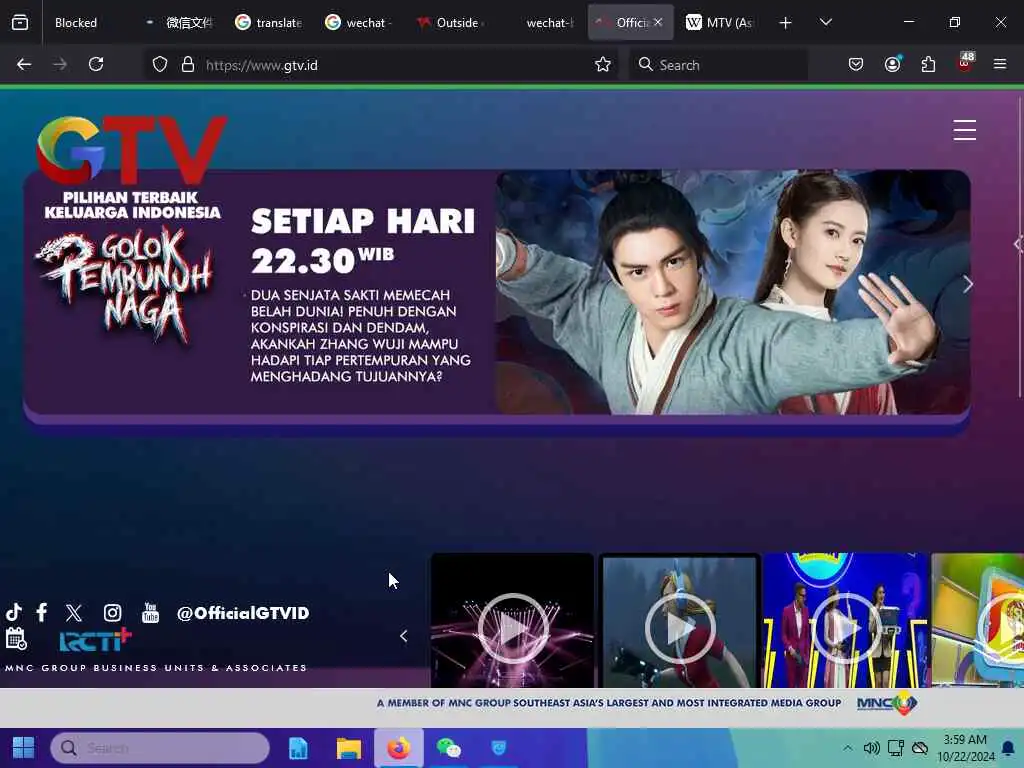The width and height of the screenshot is (1024, 768).
Task: Switch to the wechat Google tab
Action: coord(360,22)
